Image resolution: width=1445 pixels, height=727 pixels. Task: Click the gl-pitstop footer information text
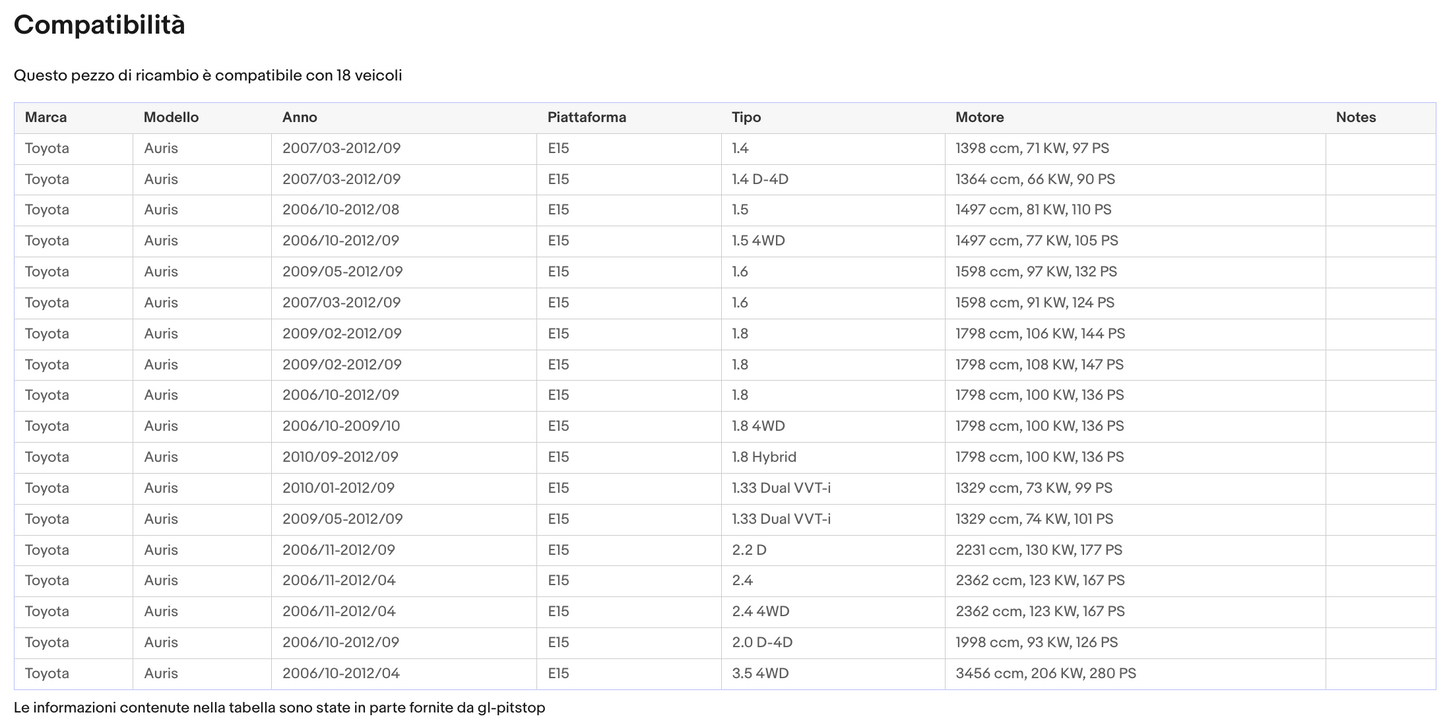point(280,708)
